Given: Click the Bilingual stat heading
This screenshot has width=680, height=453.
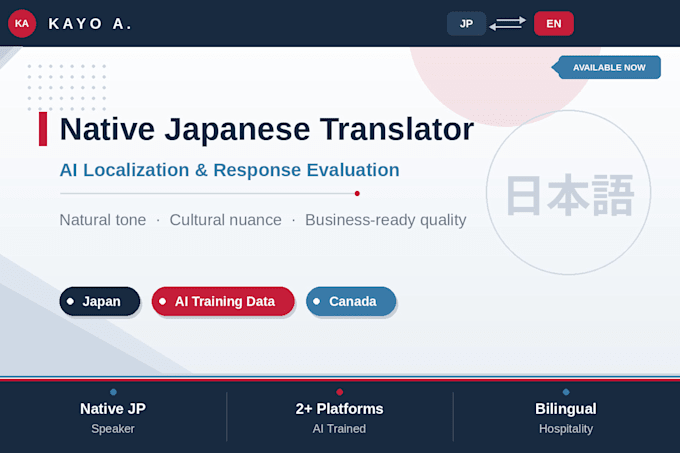Looking at the screenshot, I should pyautogui.click(x=566, y=409).
